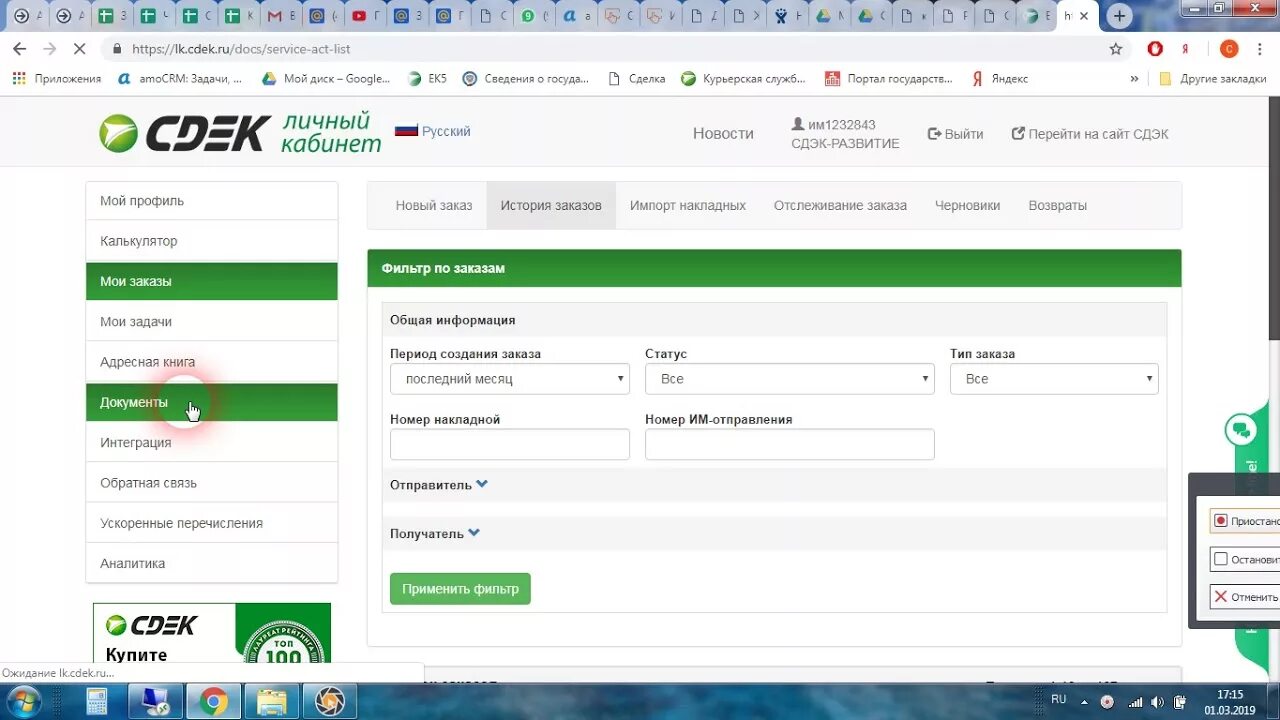This screenshot has width=1280, height=720.
Task: Expand the hidden bookmarks overflow chevron
Action: [x=1134, y=78]
